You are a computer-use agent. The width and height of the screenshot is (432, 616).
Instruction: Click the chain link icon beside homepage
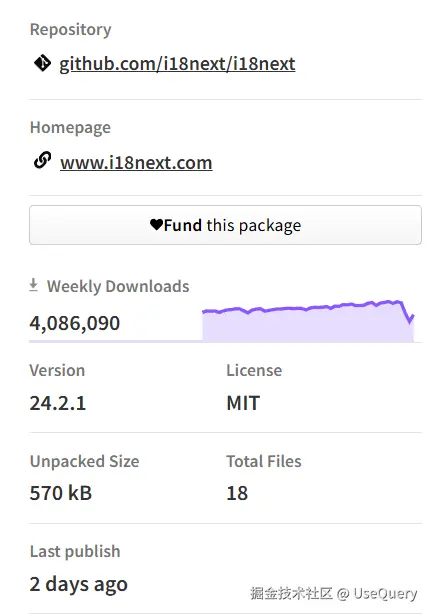pos(42,160)
